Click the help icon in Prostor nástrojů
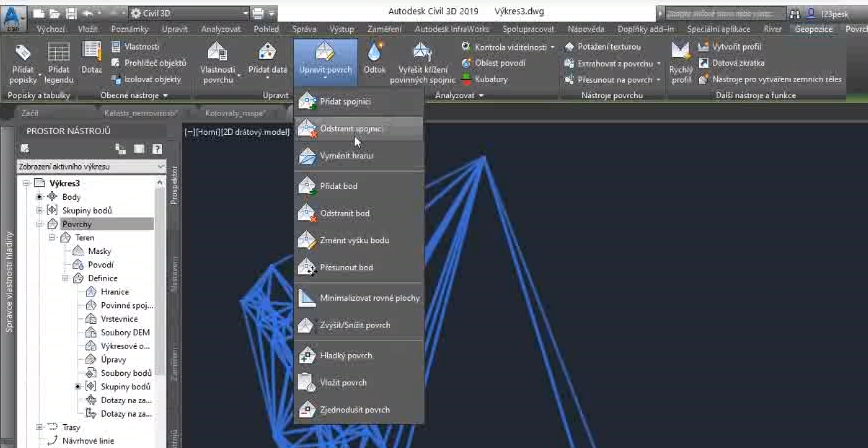This screenshot has height=448, width=868. 156,149
